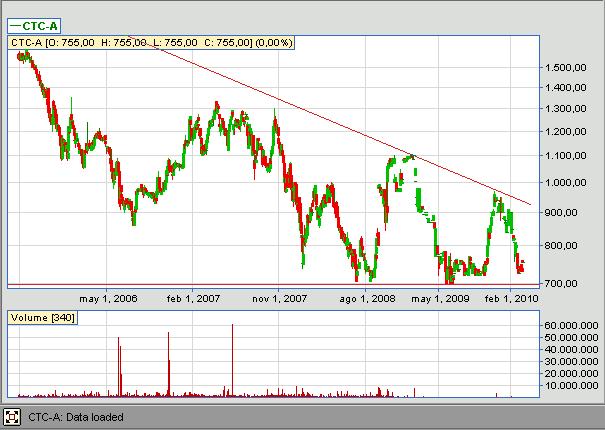The height and width of the screenshot is (430, 605).
Task: Click the feb 1, 2007 date label
Action: (193, 298)
